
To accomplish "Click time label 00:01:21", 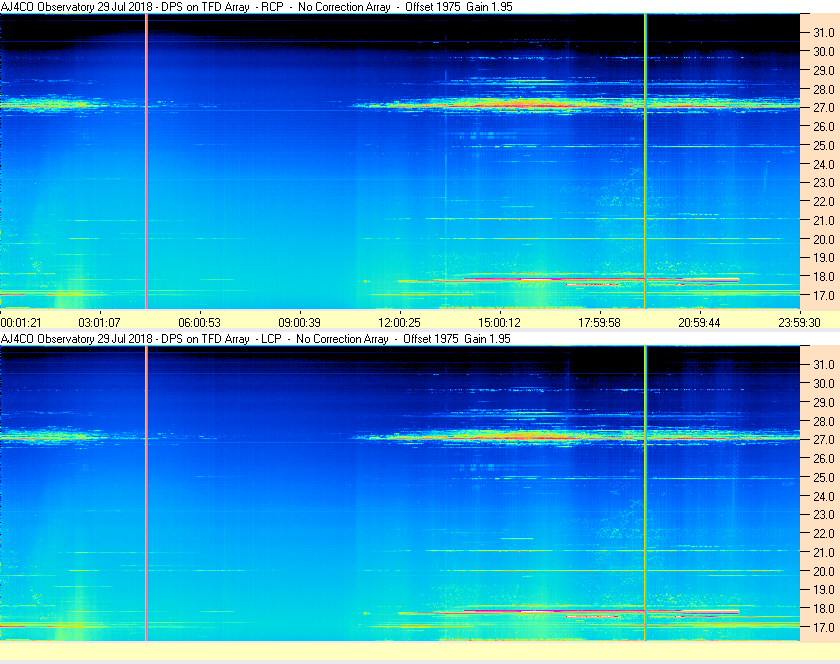I will (x=21, y=323).
